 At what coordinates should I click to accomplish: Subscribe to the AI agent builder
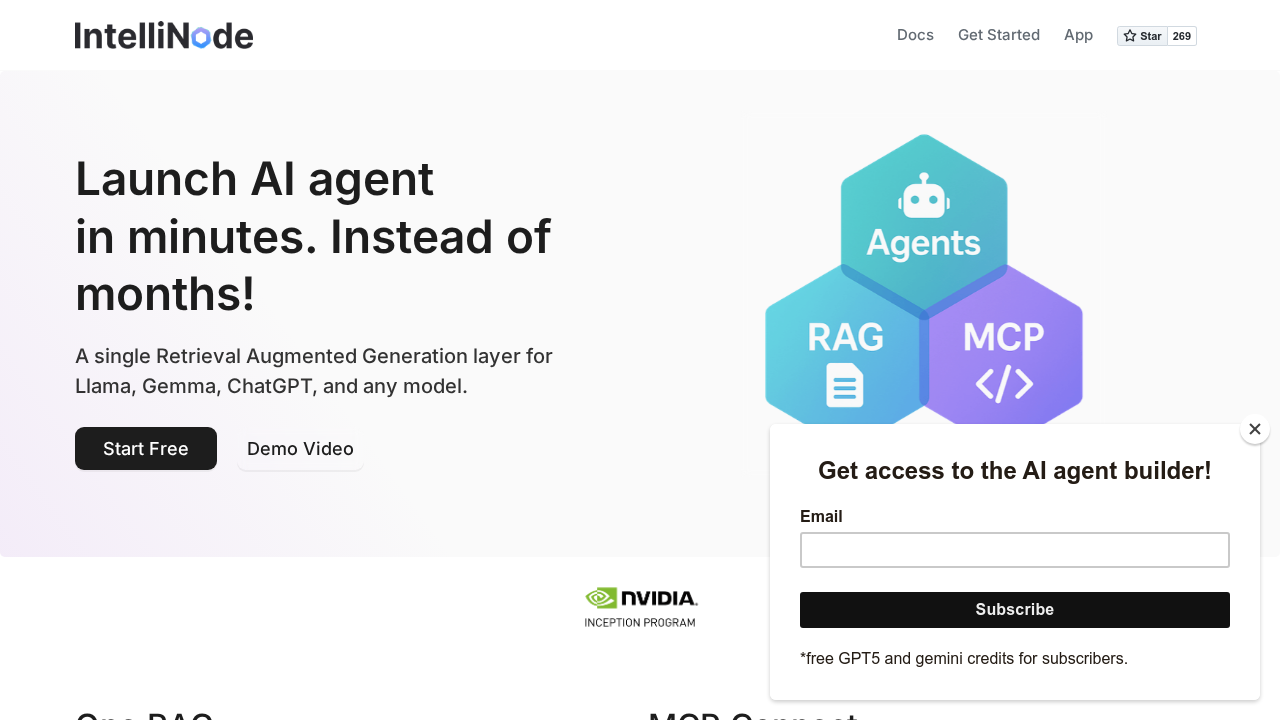[1014, 610]
